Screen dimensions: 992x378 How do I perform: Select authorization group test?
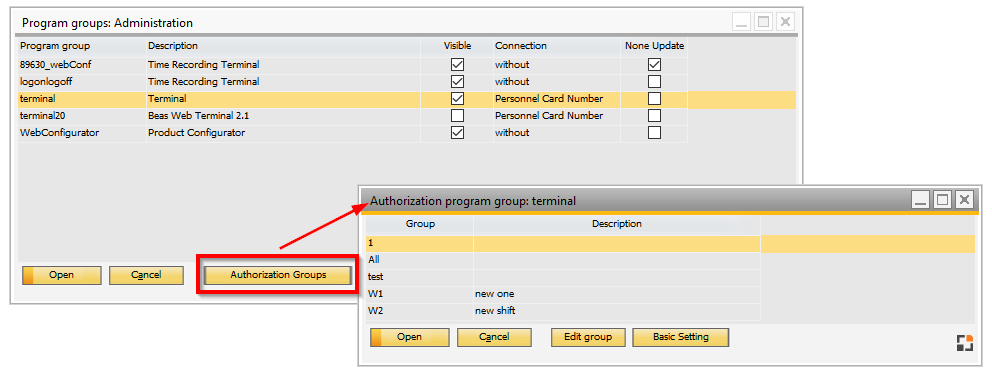pos(420,277)
